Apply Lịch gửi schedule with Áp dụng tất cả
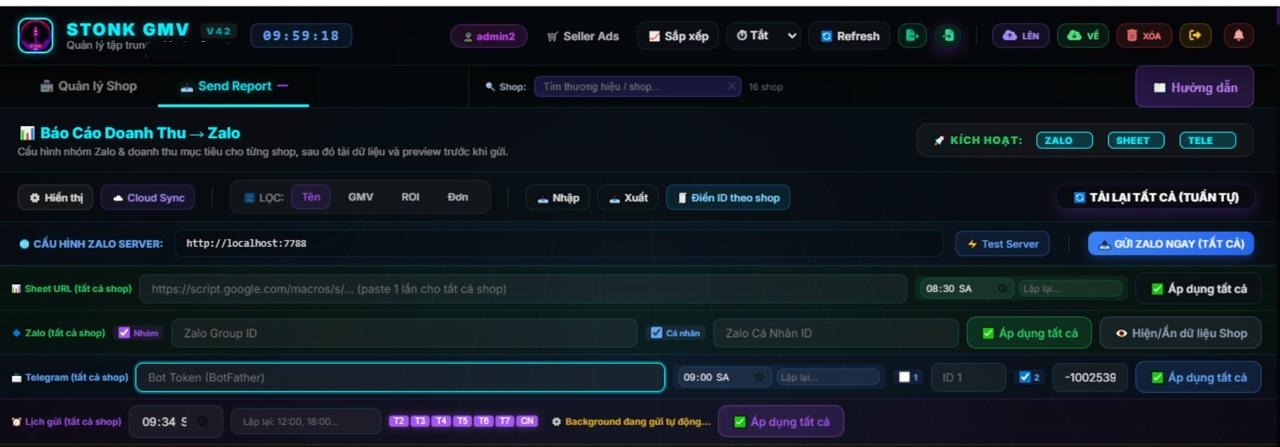 point(781,422)
